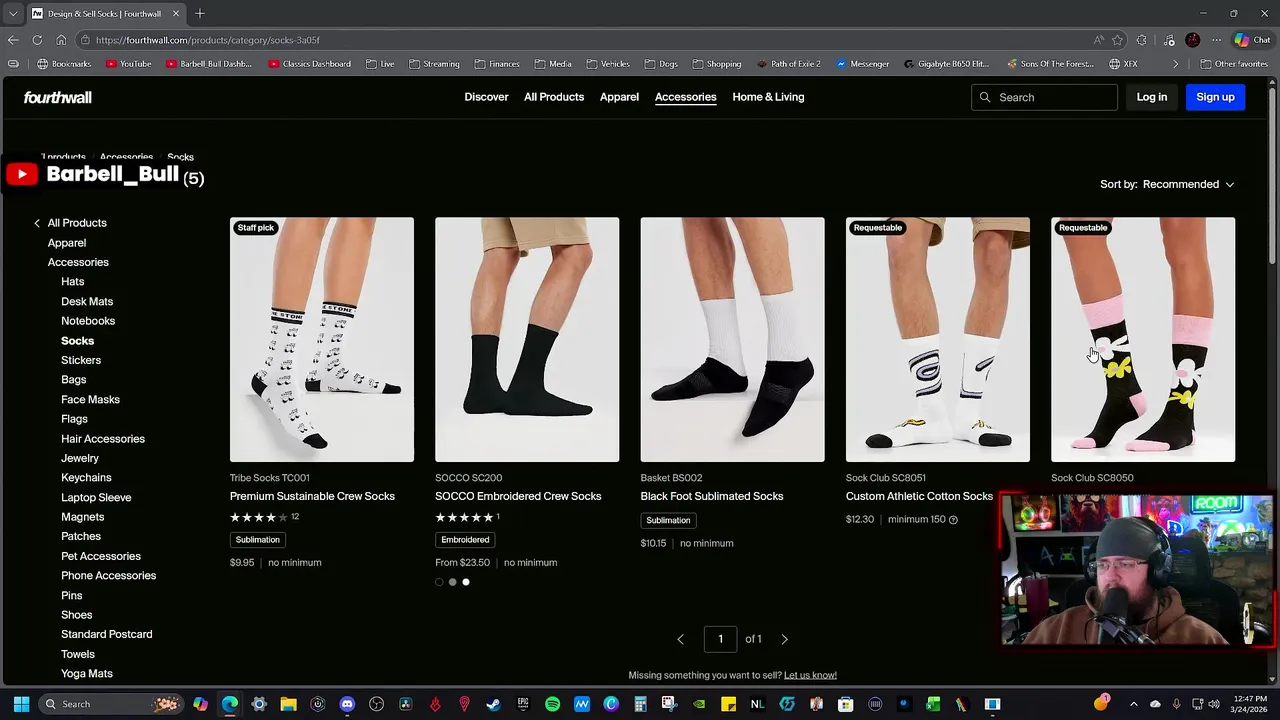Open Discord from the taskbar
The height and width of the screenshot is (720, 1280).
347,704
